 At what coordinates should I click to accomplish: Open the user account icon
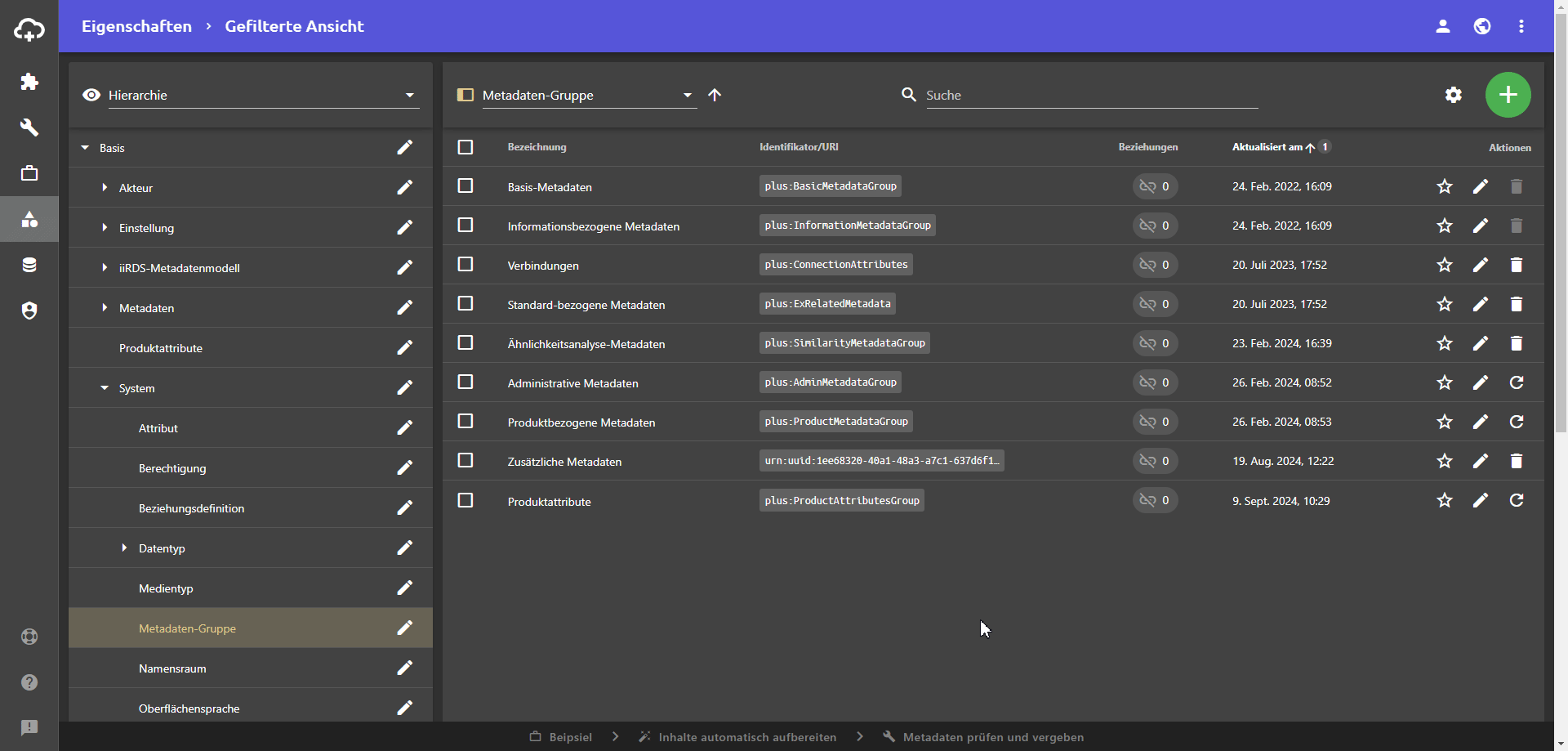(x=1443, y=26)
